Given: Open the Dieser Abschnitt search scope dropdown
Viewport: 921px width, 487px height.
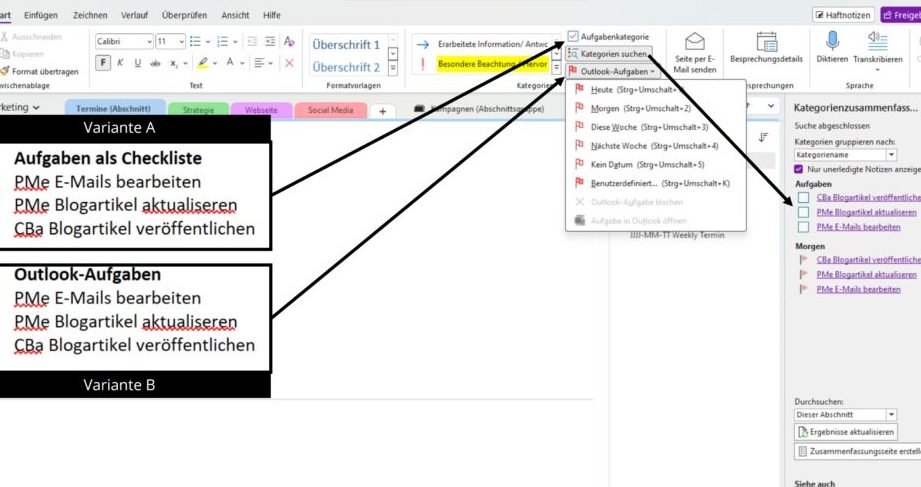Looking at the screenshot, I should pos(845,415).
